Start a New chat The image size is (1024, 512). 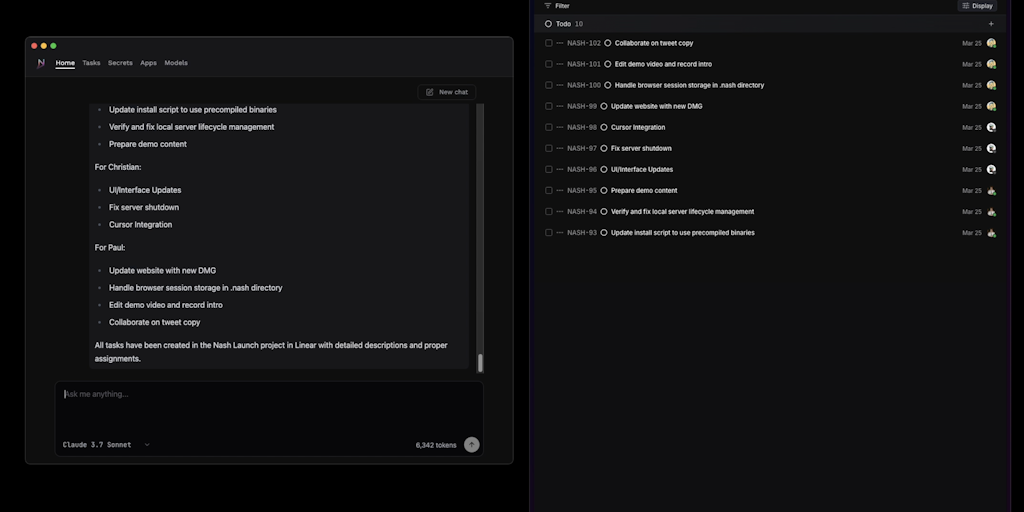[447, 92]
